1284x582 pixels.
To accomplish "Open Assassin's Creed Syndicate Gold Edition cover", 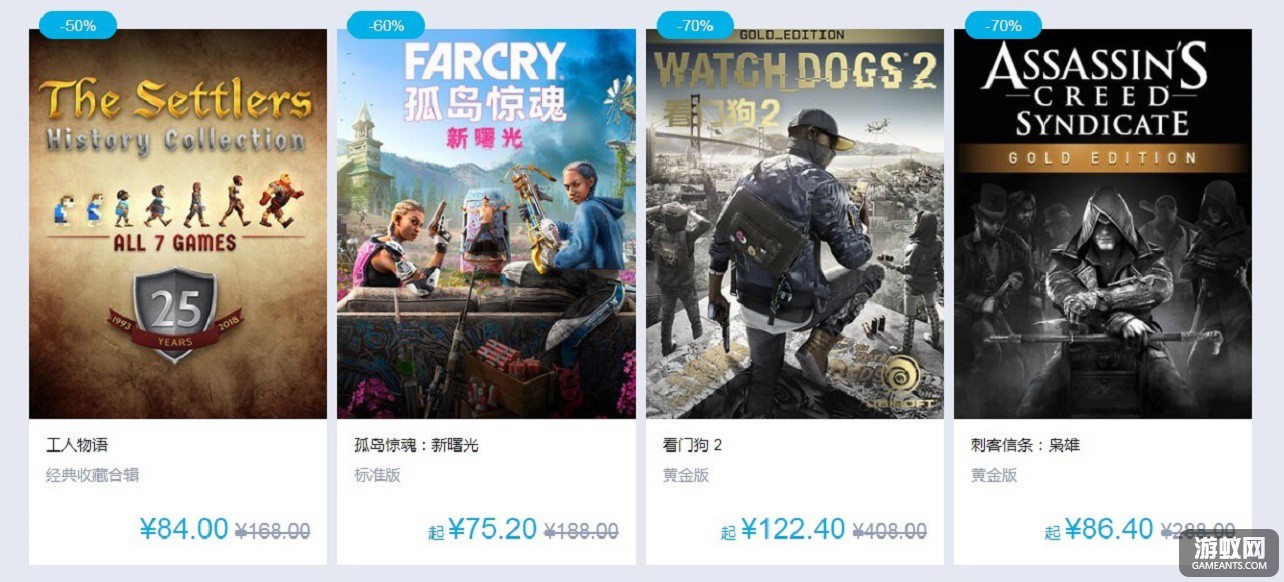I will point(1103,223).
